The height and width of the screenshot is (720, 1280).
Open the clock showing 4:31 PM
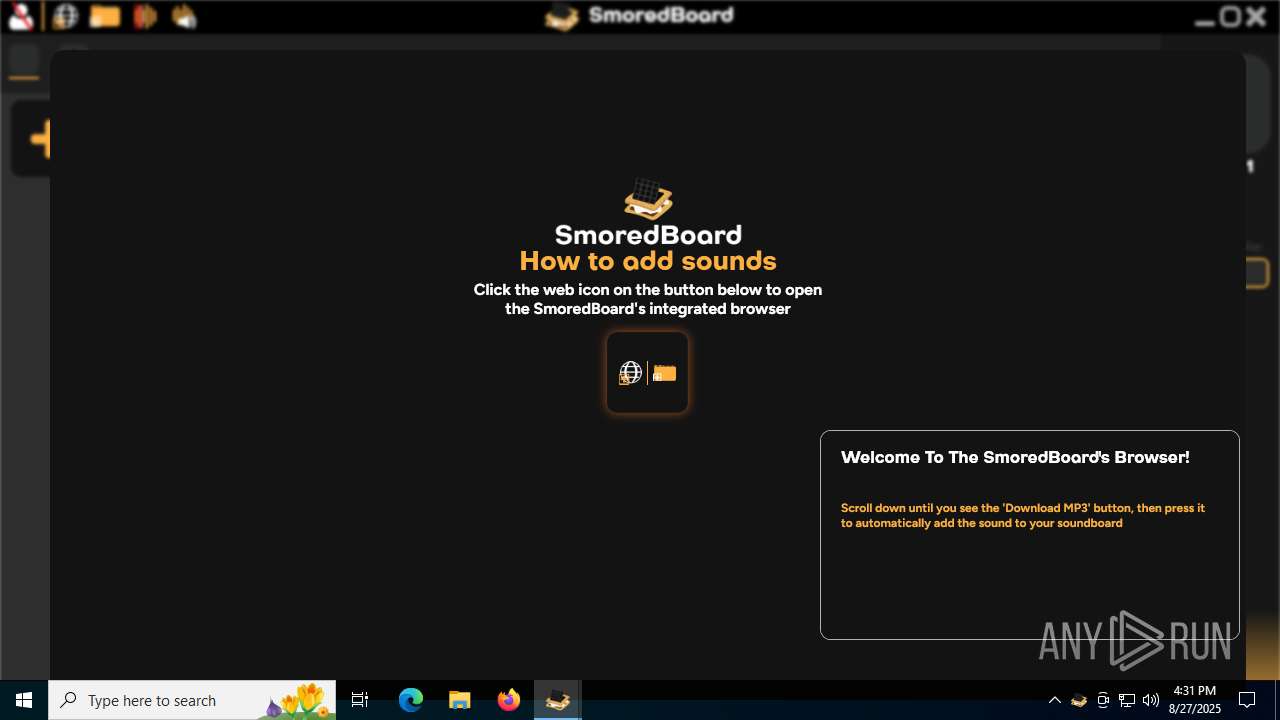pos(1195,700)
